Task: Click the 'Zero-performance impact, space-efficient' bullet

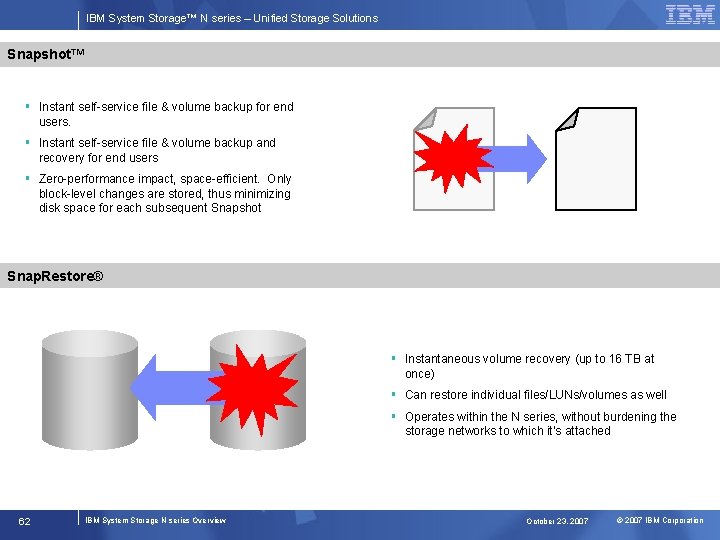Action: click(x=165, y=193)
